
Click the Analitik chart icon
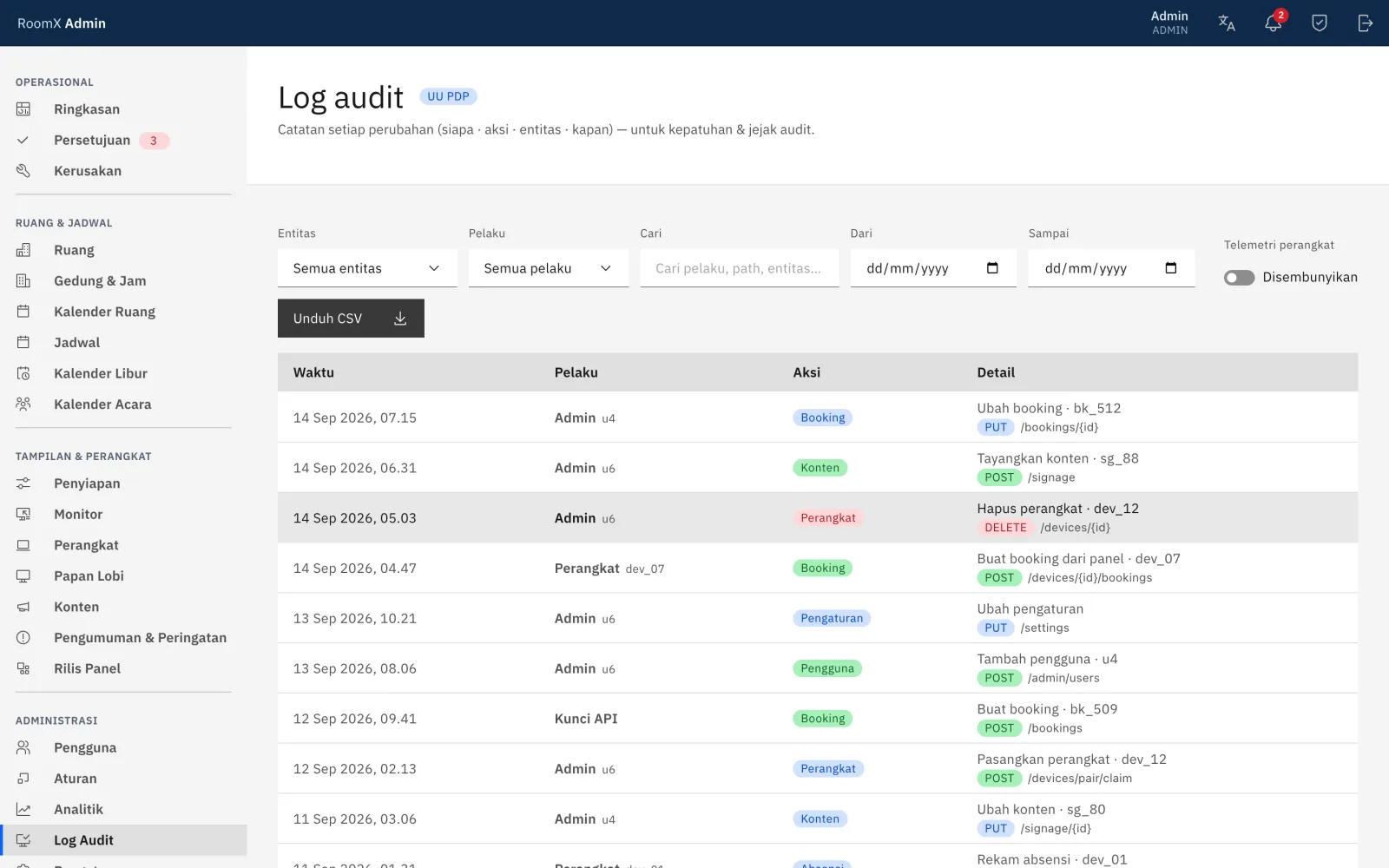(23, 810)
